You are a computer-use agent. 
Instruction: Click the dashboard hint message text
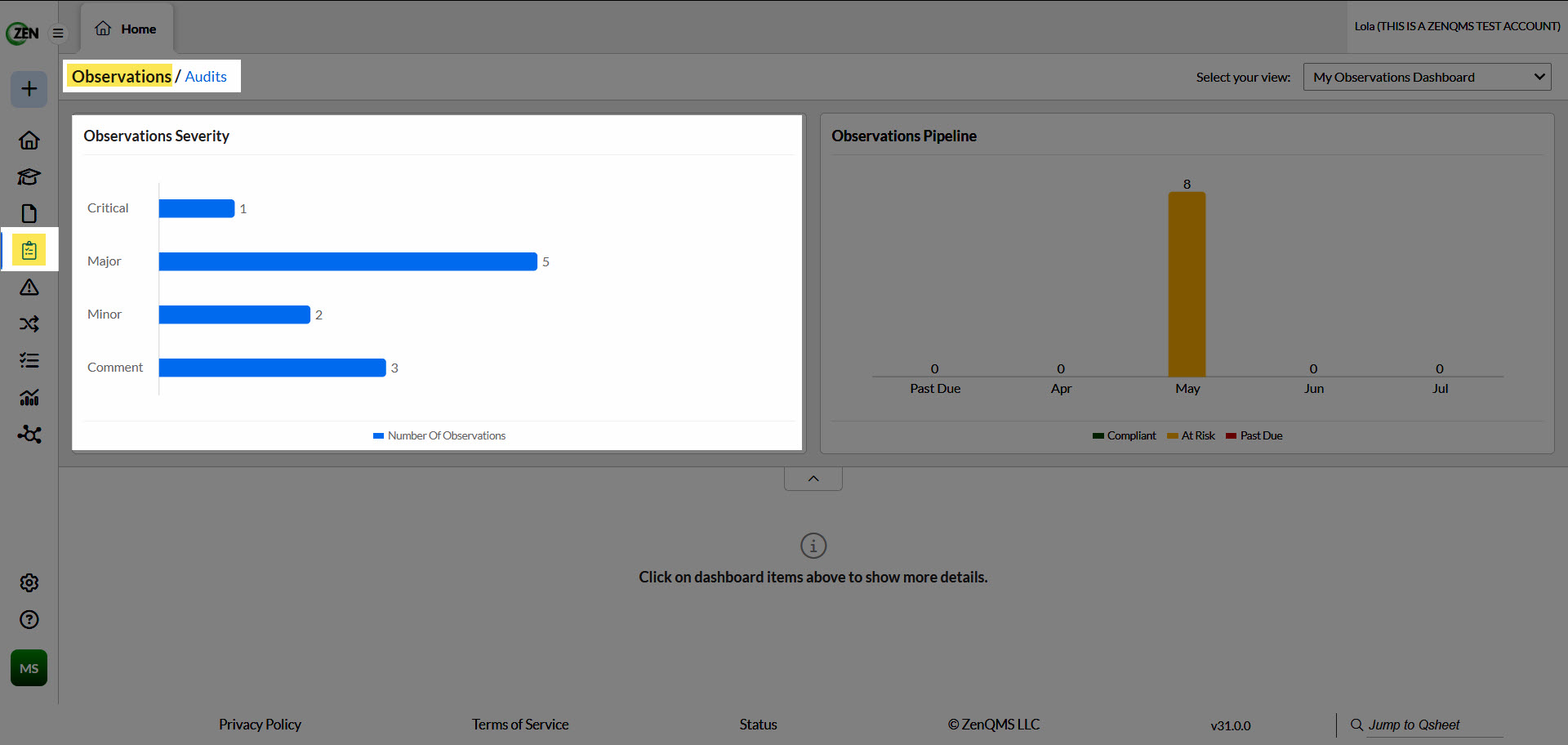pyautogui.click(x=813, y=578)
